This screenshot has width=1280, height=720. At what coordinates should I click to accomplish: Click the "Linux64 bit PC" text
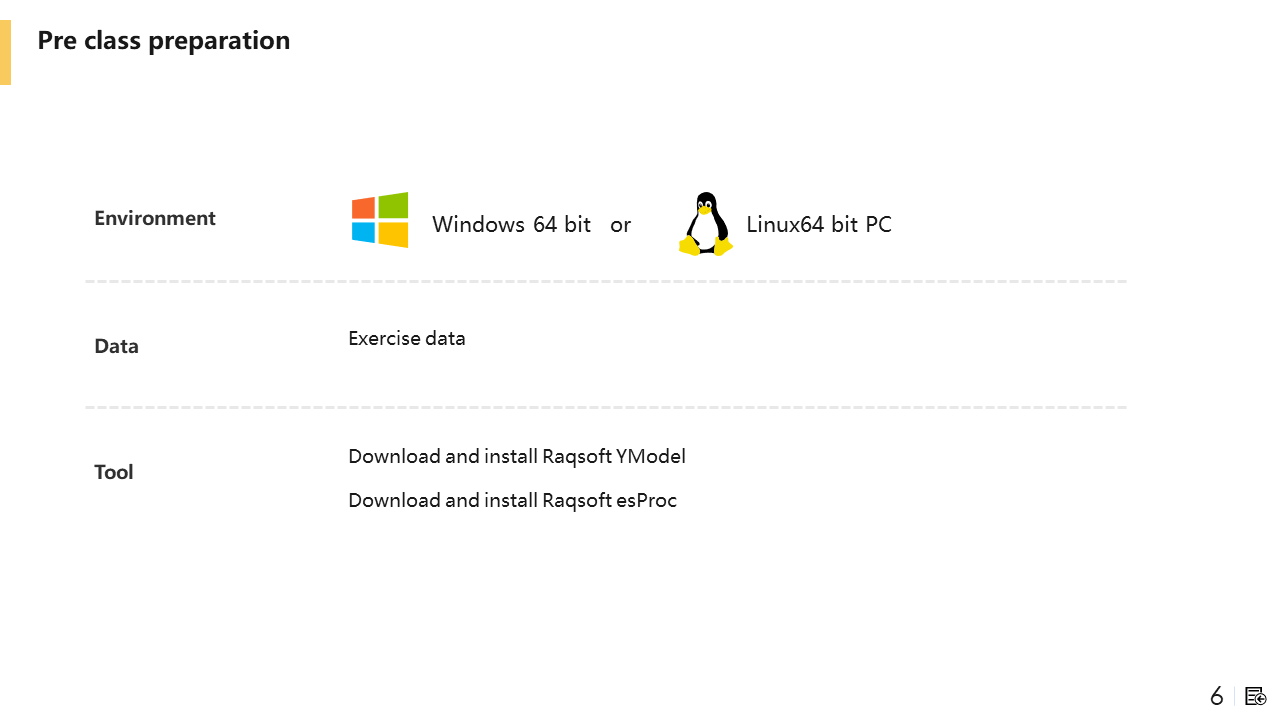point(819,224)
